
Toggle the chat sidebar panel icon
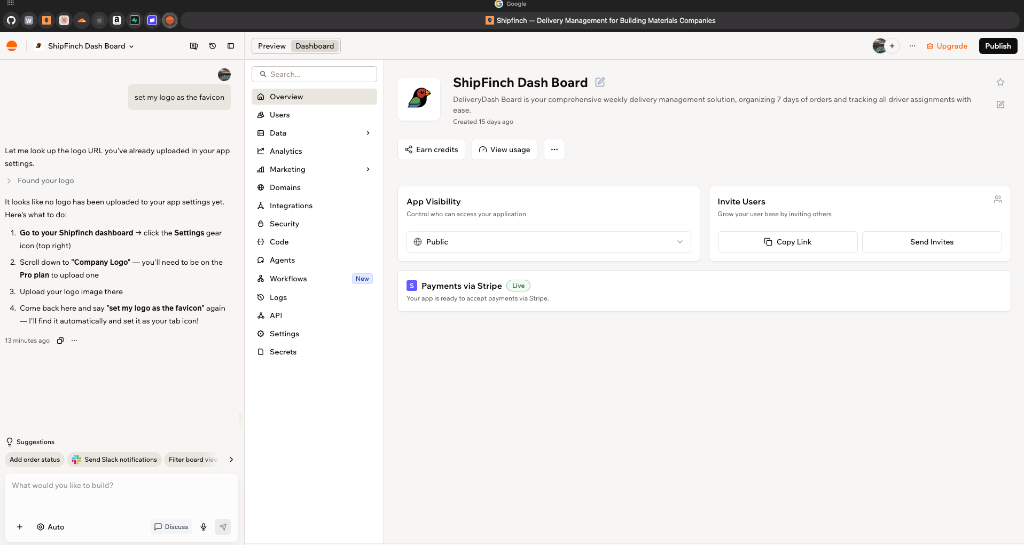pos(231,46)
